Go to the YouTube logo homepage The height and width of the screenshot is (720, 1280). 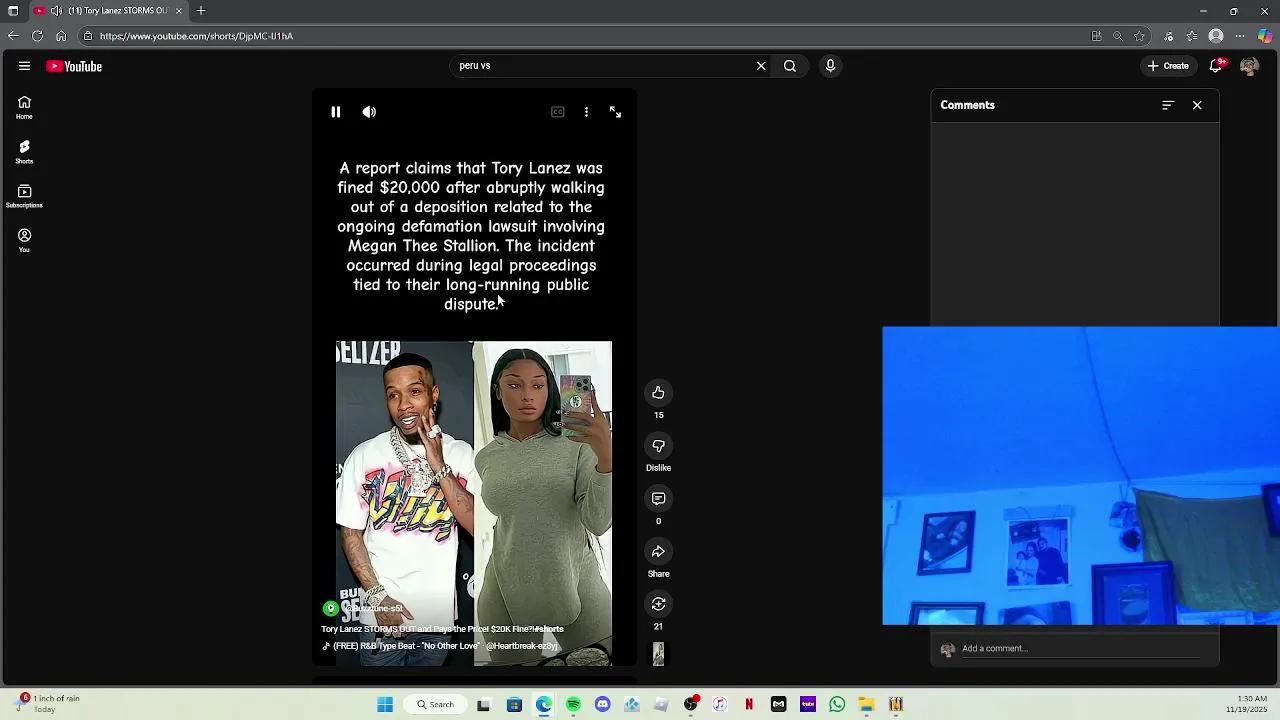75,66
